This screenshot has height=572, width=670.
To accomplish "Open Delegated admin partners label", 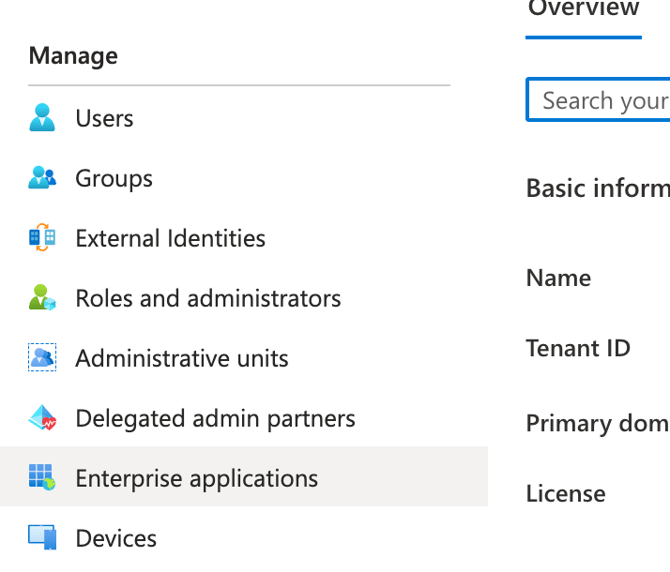I will coord(215,418).
